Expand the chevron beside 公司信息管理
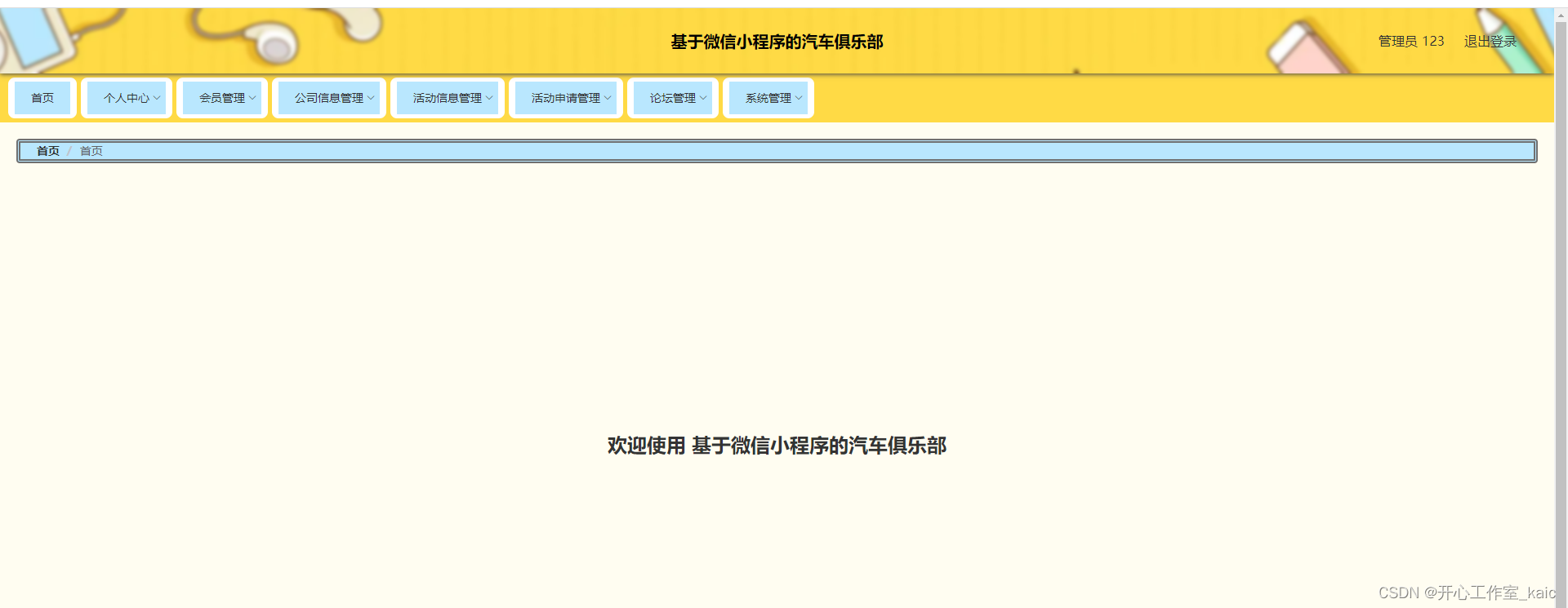 pos(371,98)
